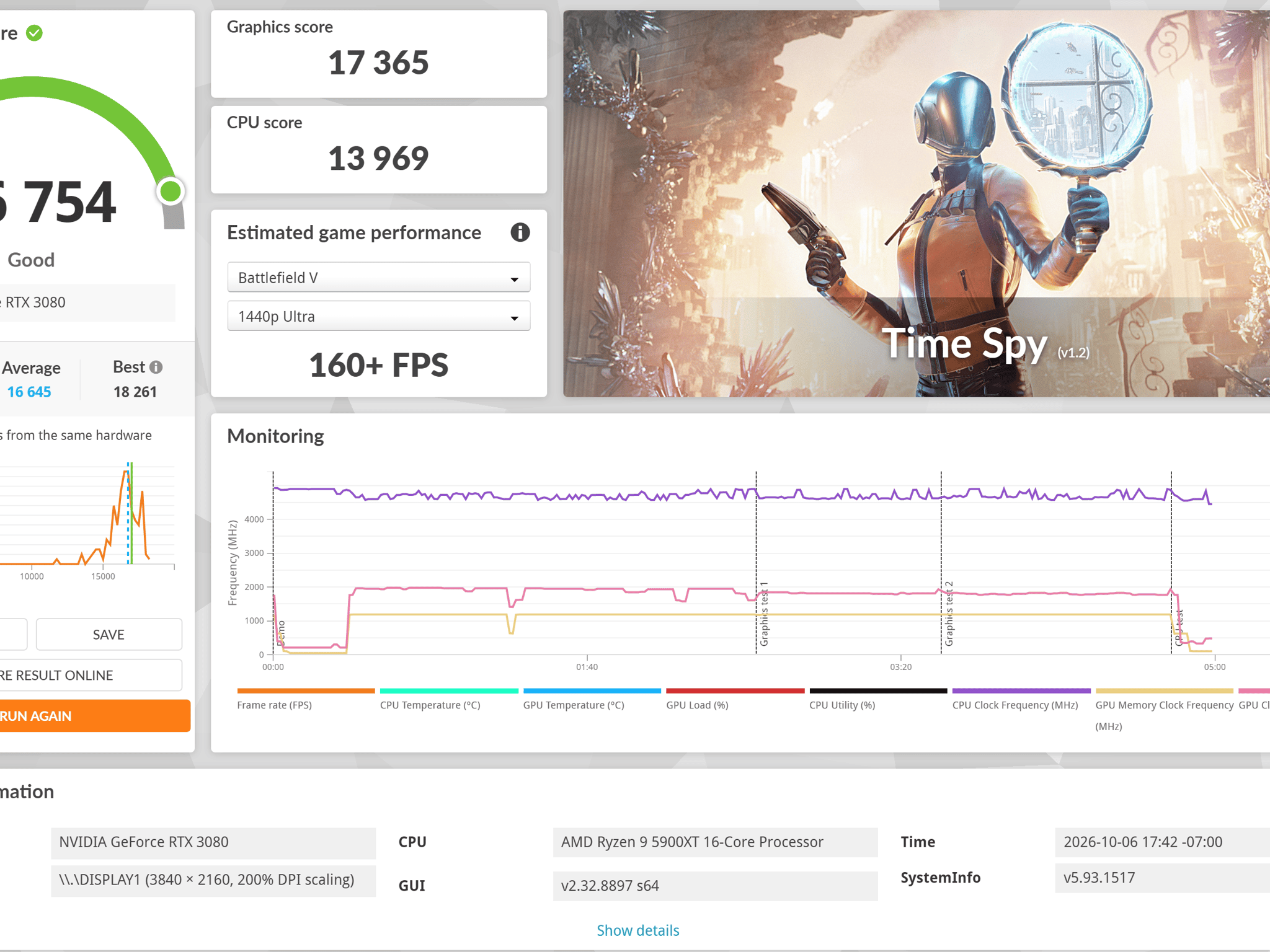Click the time value 2026-10-06 17:42
The height and width of the screenshot is (952, 1270).
(1163, 842)
